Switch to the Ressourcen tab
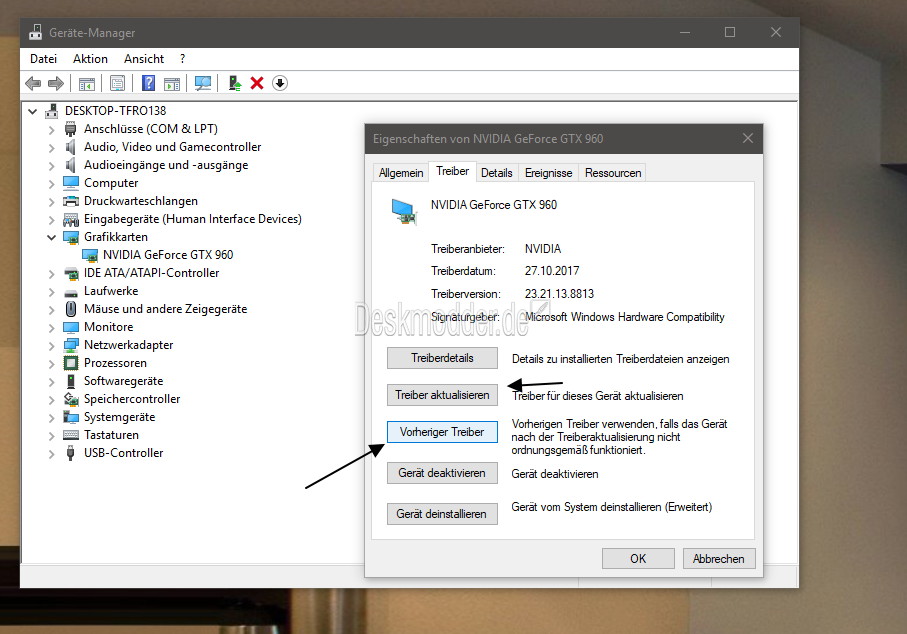 613,173
